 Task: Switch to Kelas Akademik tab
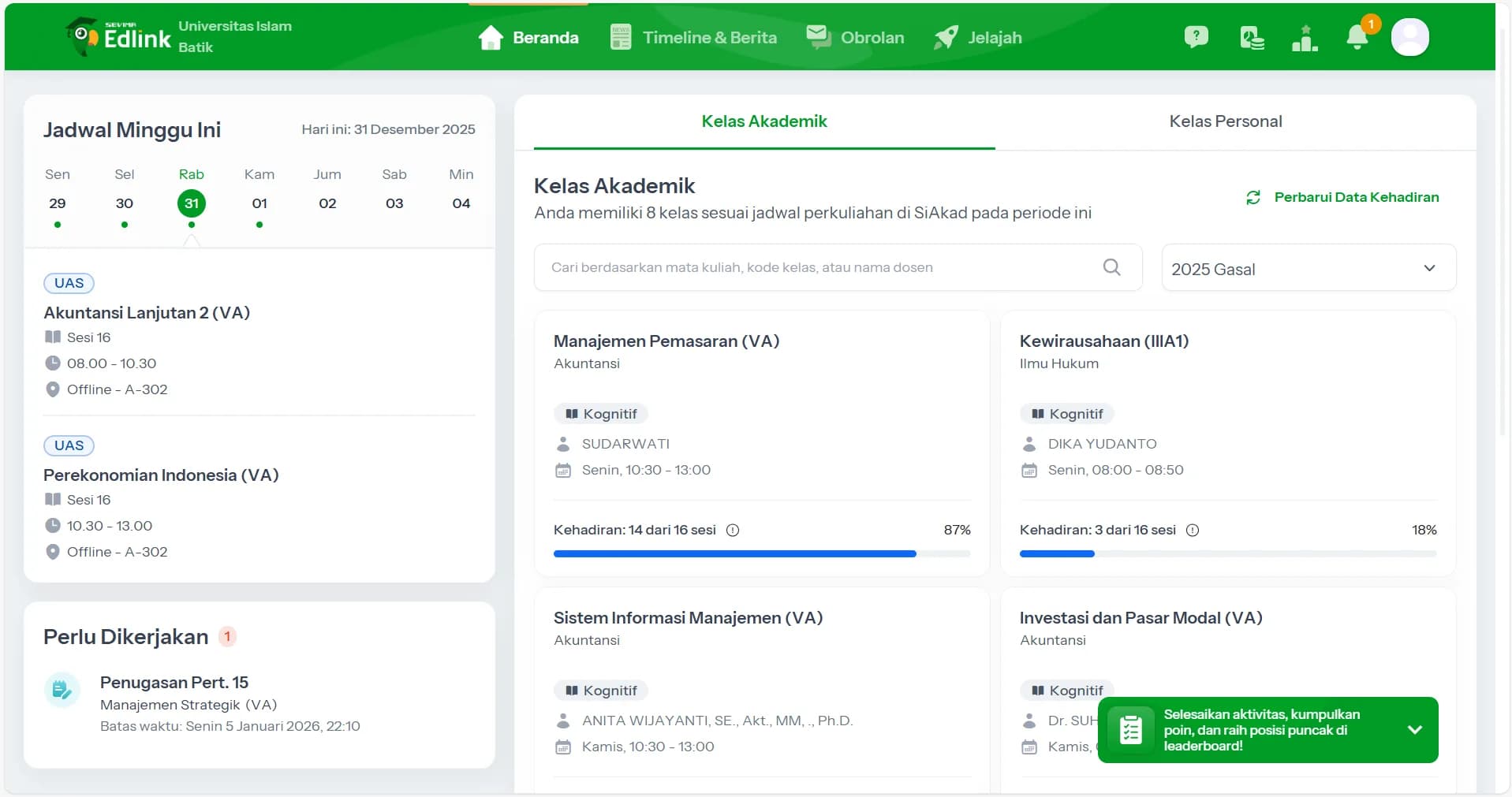click(764, 121)
